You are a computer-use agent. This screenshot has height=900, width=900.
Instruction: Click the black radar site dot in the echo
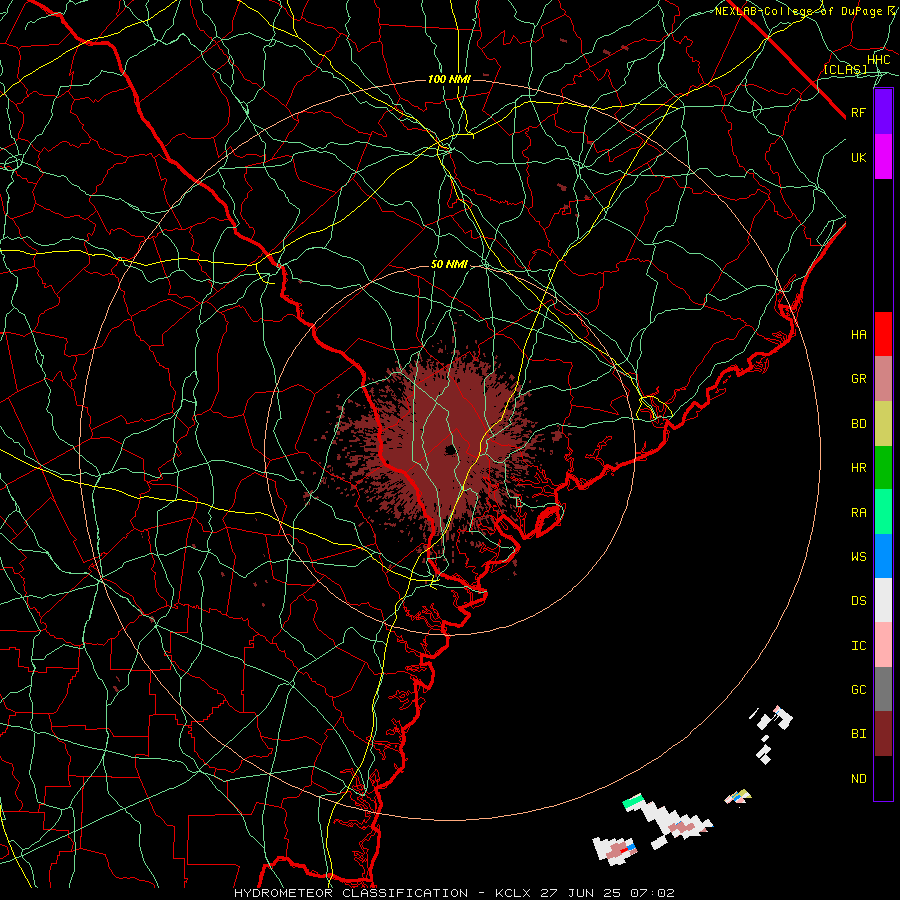(x=451, y=450)
